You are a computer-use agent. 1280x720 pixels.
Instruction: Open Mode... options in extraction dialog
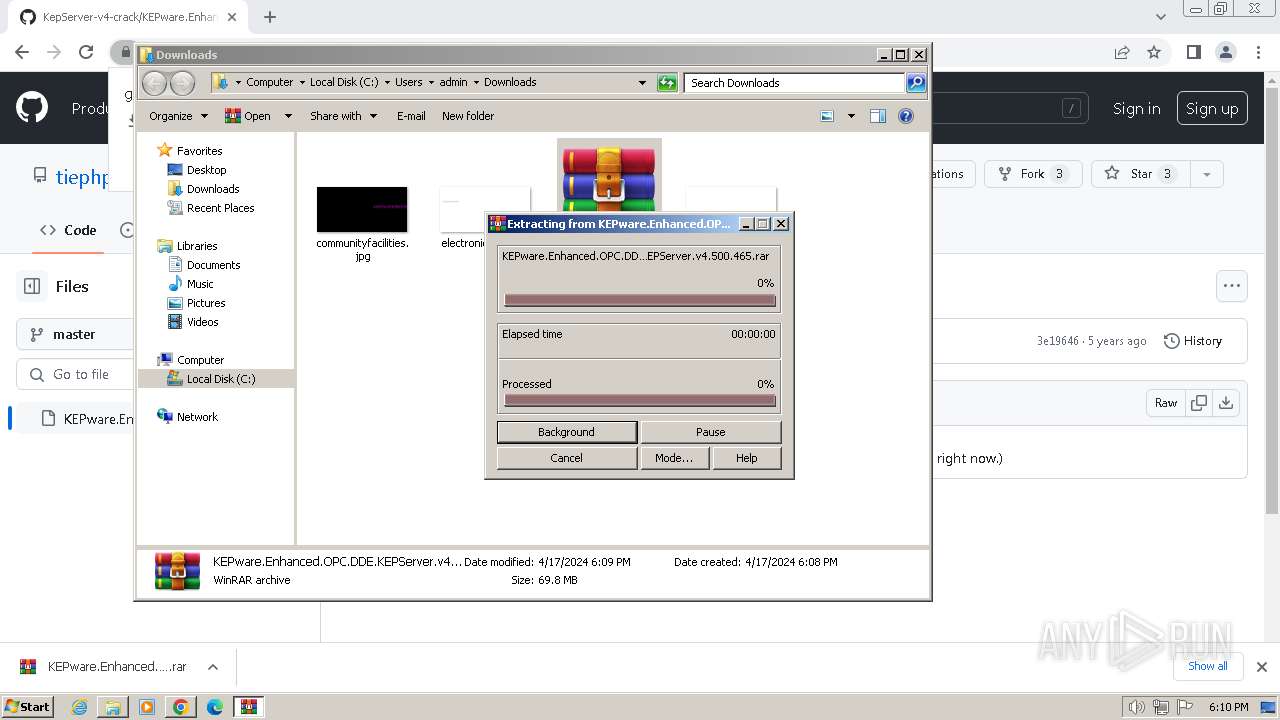pos(673,458)
